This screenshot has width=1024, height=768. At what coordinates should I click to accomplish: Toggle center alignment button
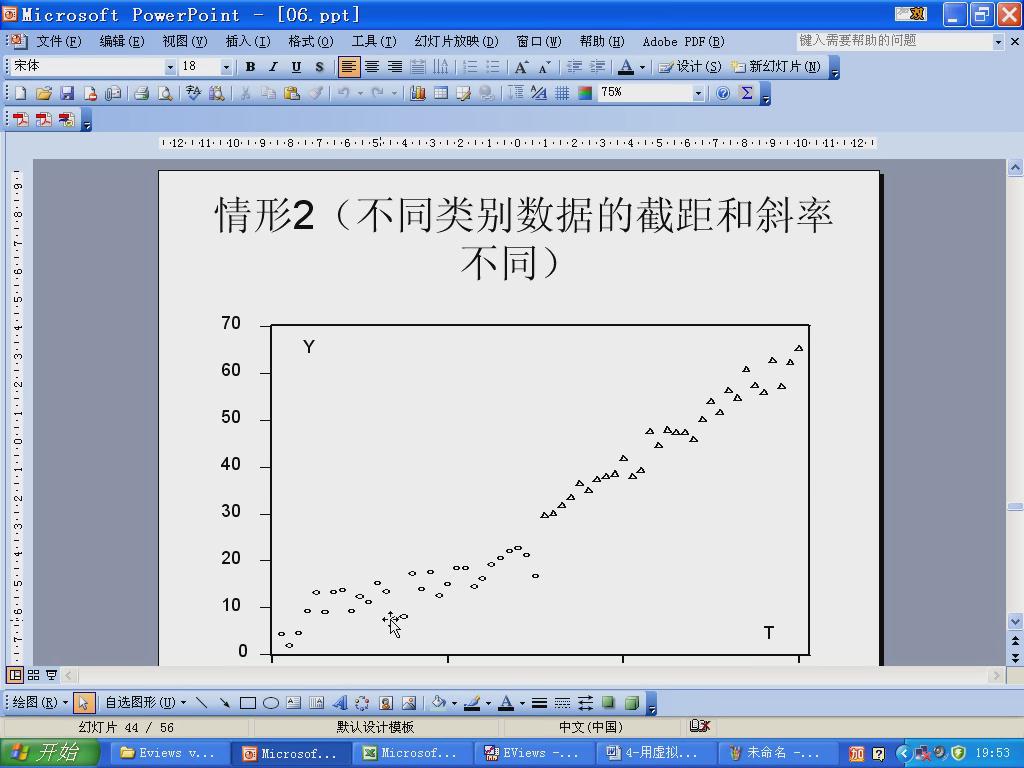click(x=372, y=67)
